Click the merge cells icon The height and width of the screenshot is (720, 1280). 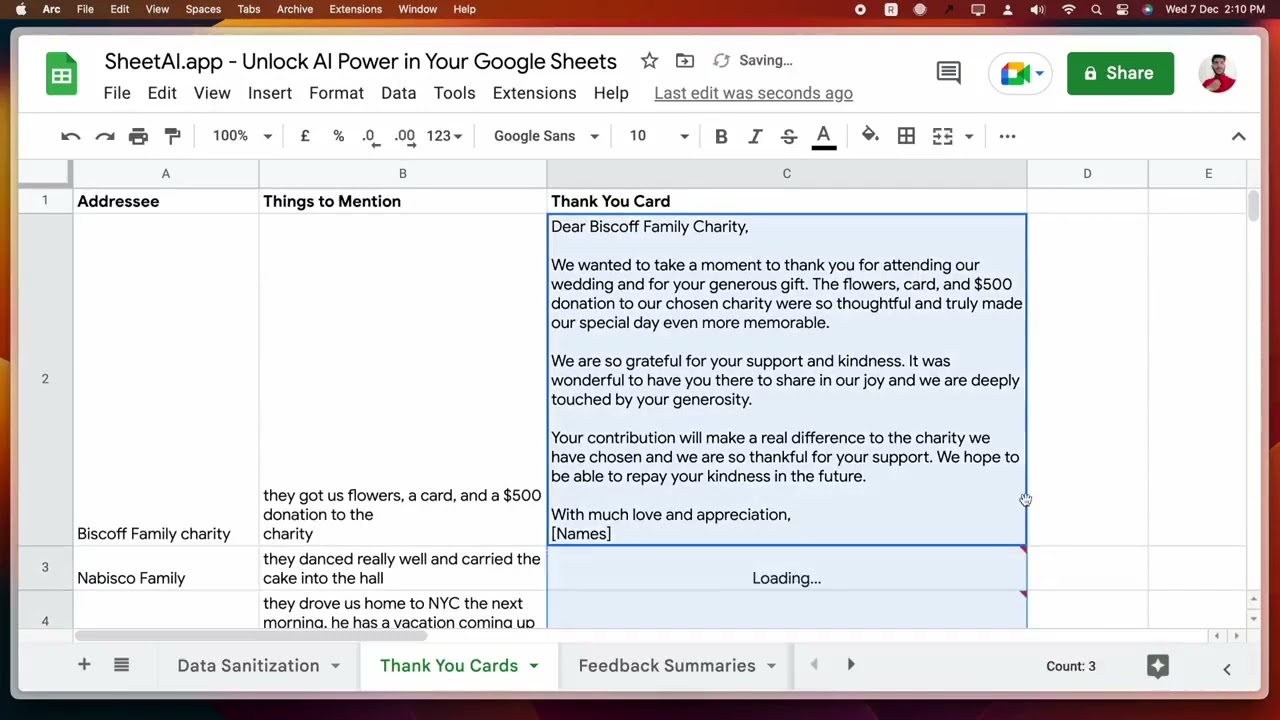[x=942, y=136]
